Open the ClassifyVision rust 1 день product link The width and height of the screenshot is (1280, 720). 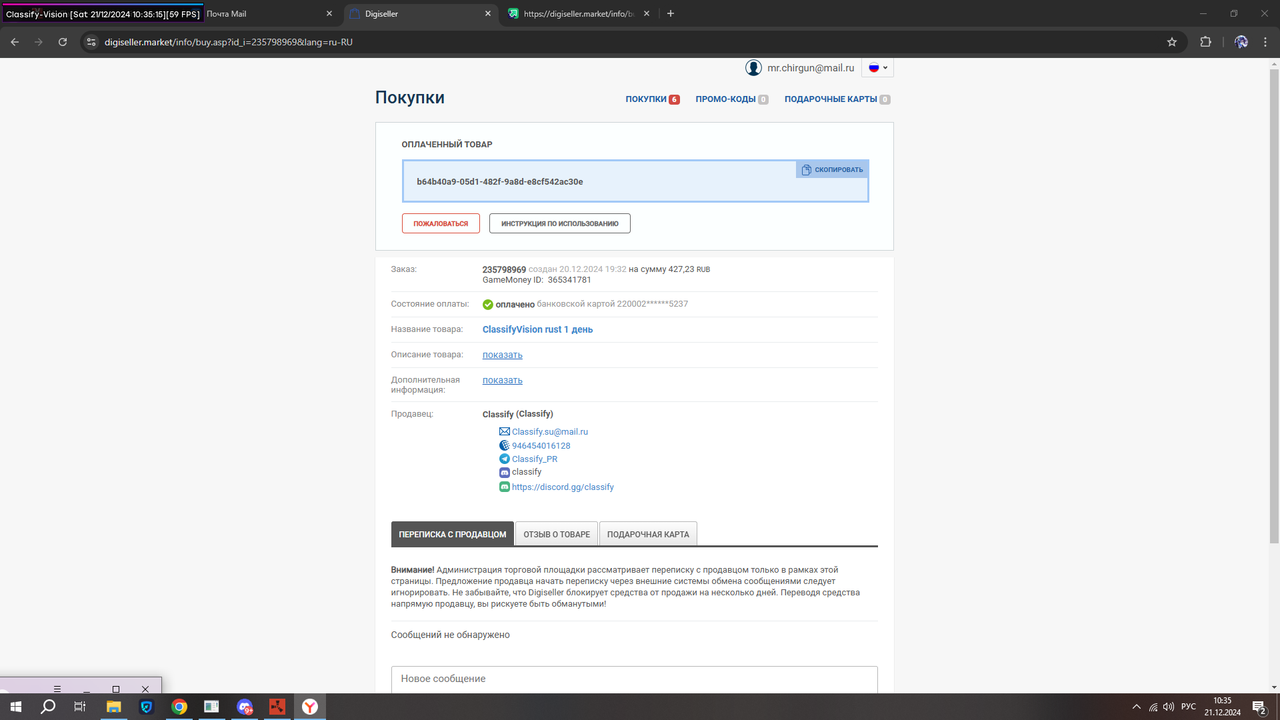tap(537, 329)
